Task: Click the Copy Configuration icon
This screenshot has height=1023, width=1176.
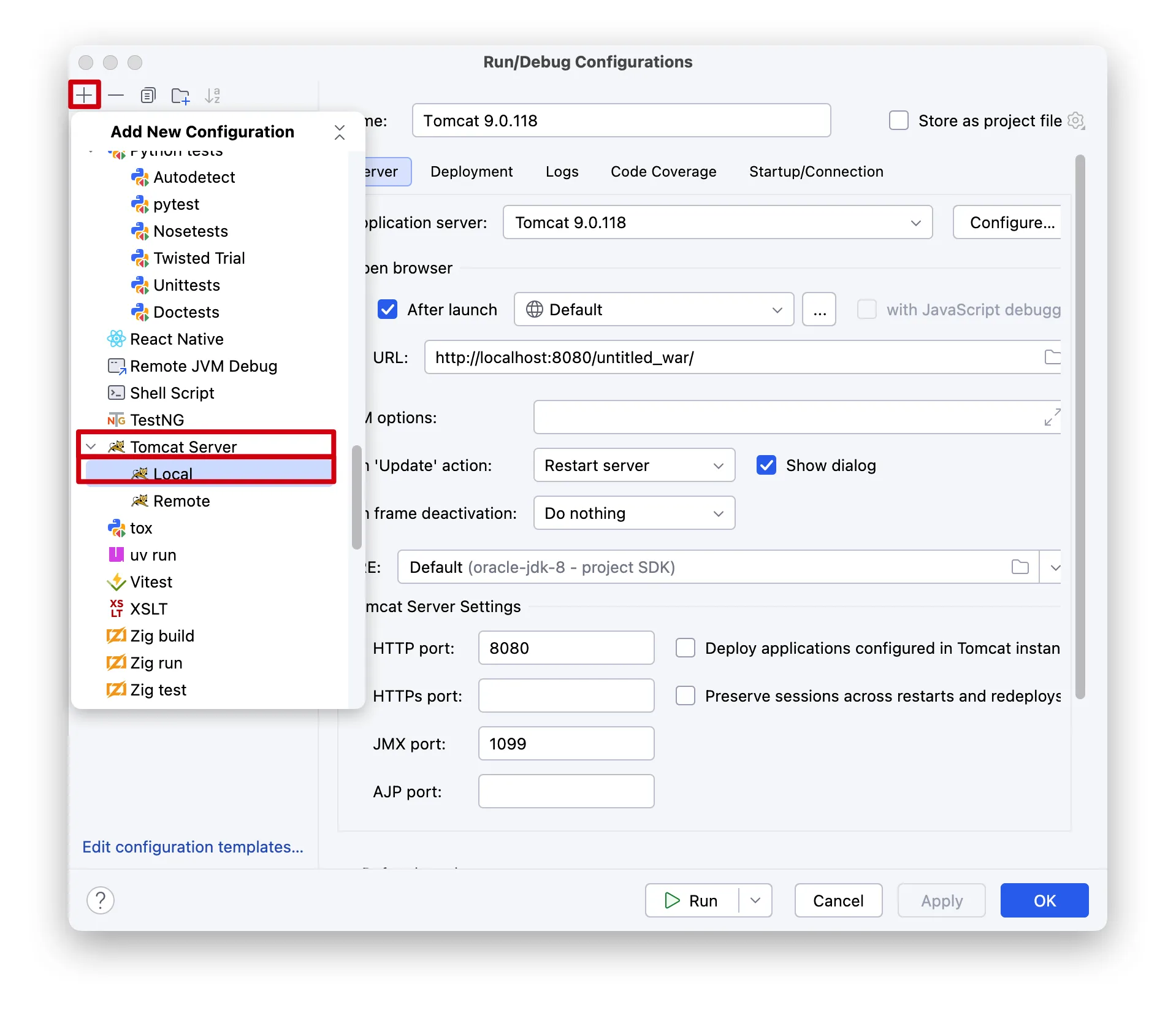Action: click(148, 95)
